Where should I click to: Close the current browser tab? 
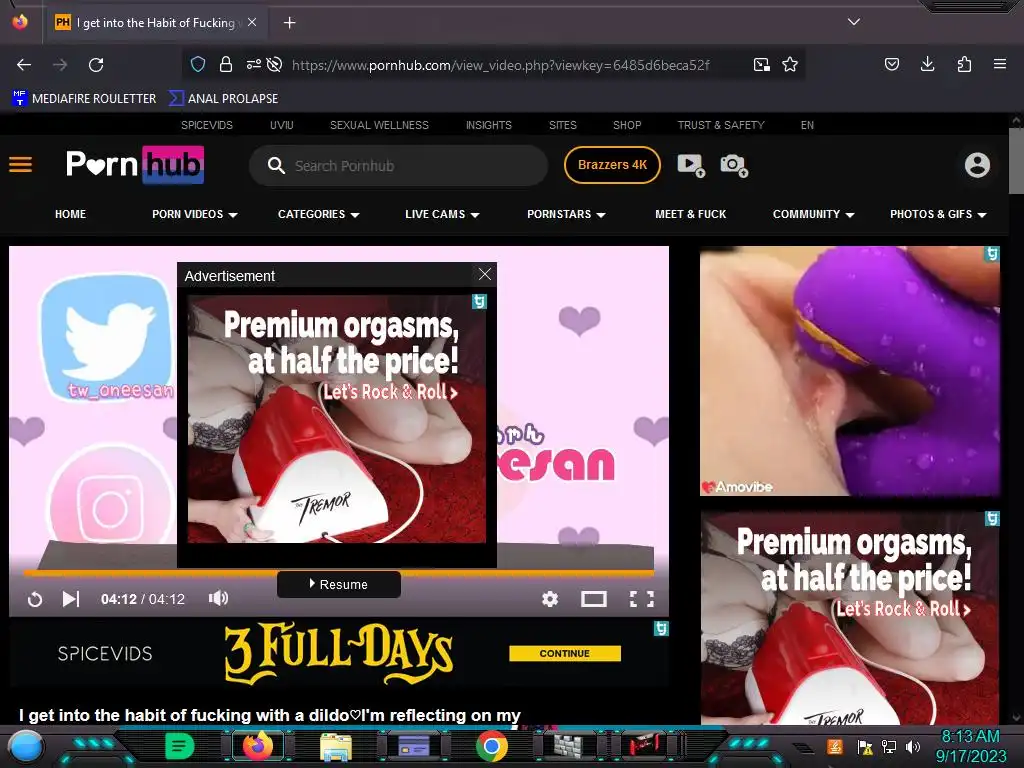252,22
